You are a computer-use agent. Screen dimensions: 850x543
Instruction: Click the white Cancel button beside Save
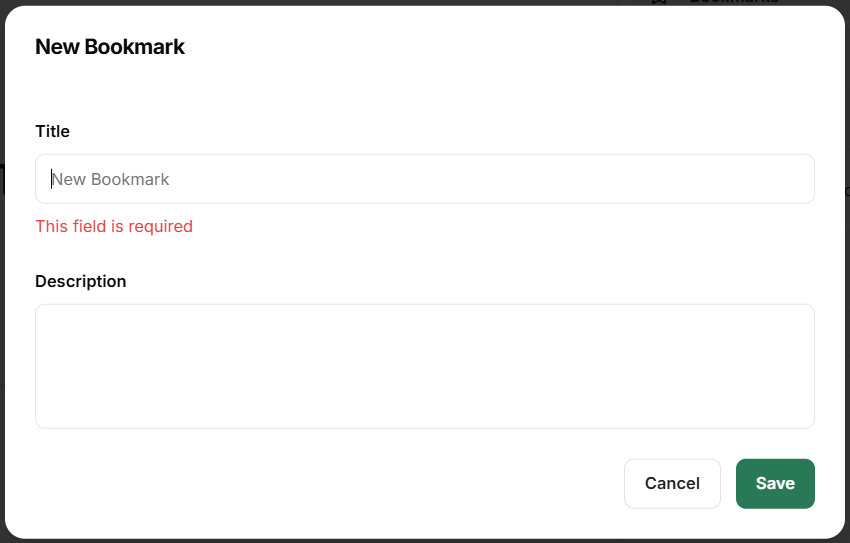click(672, 484)
